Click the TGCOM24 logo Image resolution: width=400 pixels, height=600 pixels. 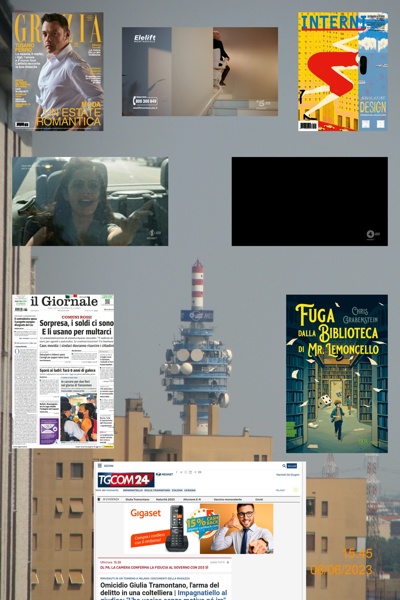pyautogui.click(x=126, y=480)
